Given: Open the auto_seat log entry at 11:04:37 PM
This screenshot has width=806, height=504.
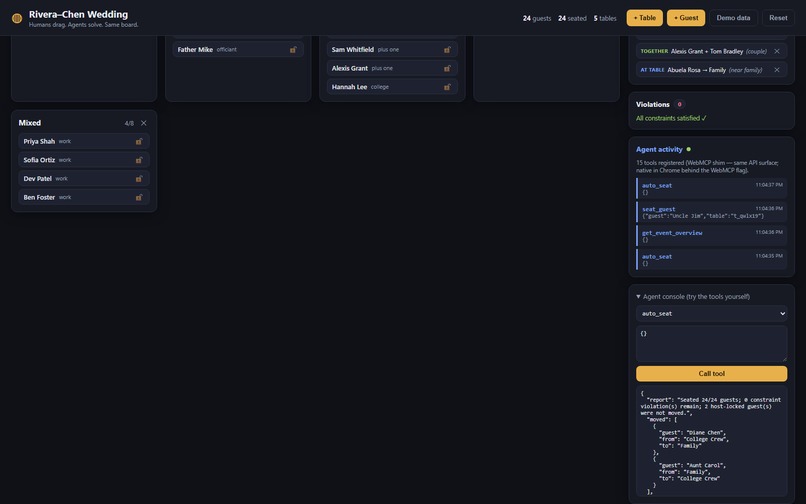Looking at the screenshot, I should pyautogui.click(x=711, y=189).
